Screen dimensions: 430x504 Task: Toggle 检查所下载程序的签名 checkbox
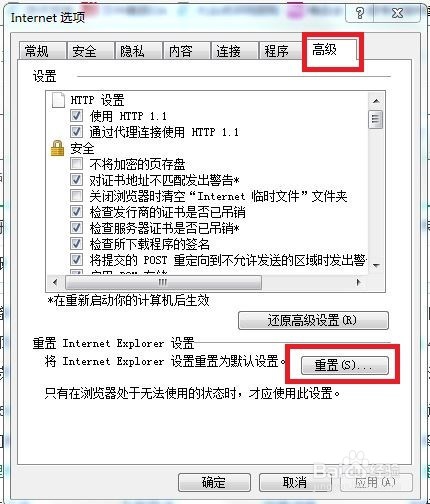coord(76,244)
